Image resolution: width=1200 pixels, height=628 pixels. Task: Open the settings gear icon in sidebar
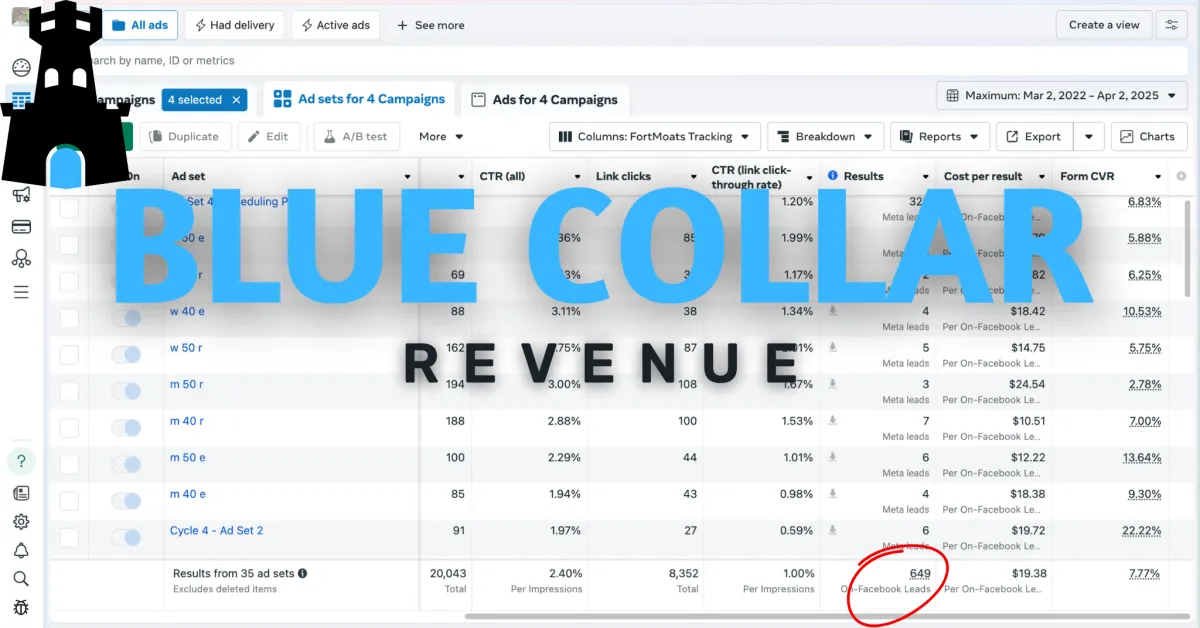pos(21,521)
